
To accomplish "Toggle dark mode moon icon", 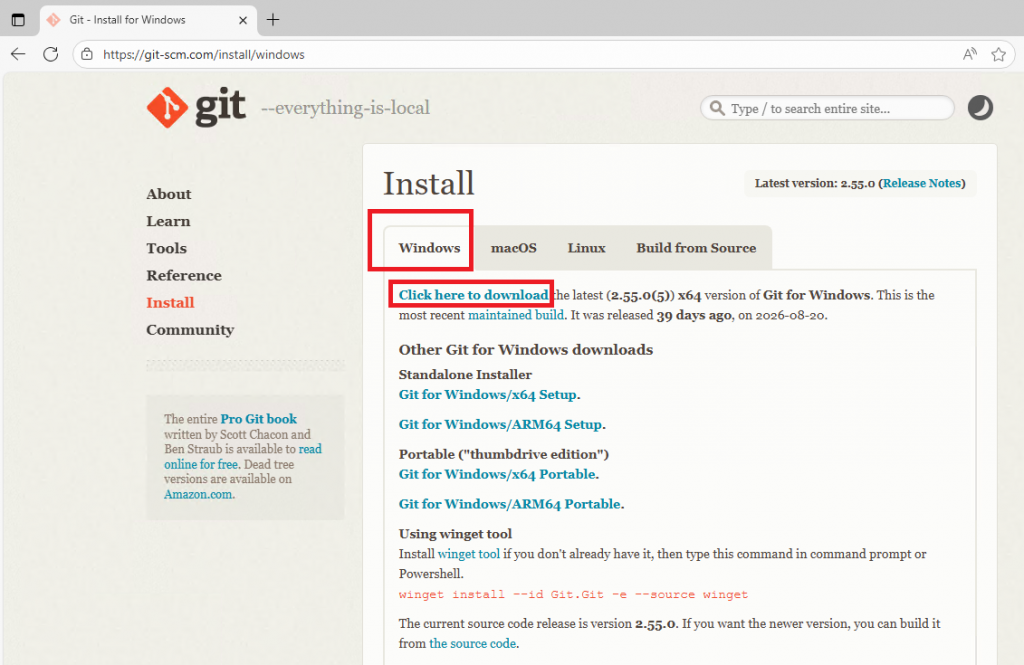I will (980, 108).
